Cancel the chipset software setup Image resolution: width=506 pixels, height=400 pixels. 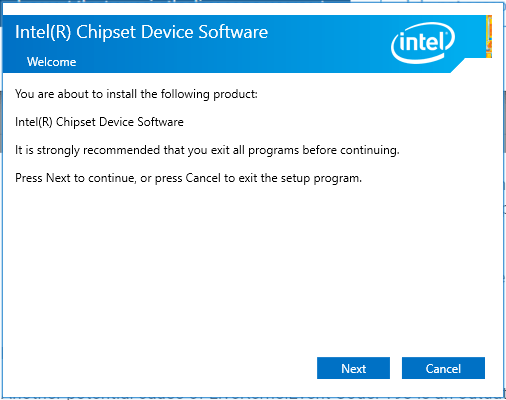click(x=443, y=368)
